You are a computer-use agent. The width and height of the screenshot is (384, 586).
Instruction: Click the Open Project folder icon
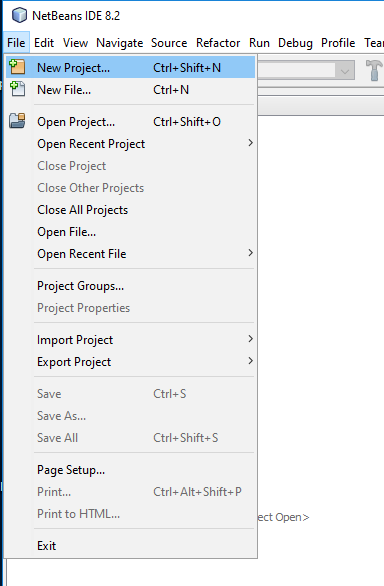[17, 121]
